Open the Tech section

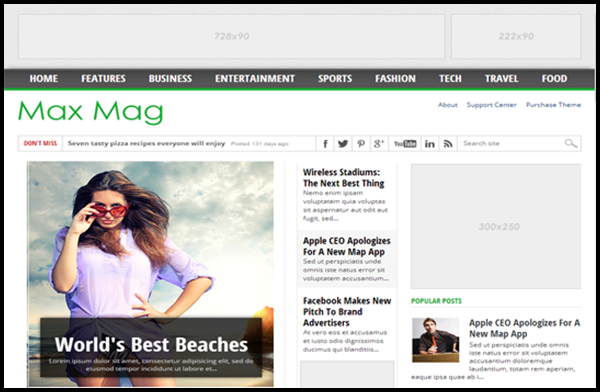pyautogui.click(x=450, y=78)
